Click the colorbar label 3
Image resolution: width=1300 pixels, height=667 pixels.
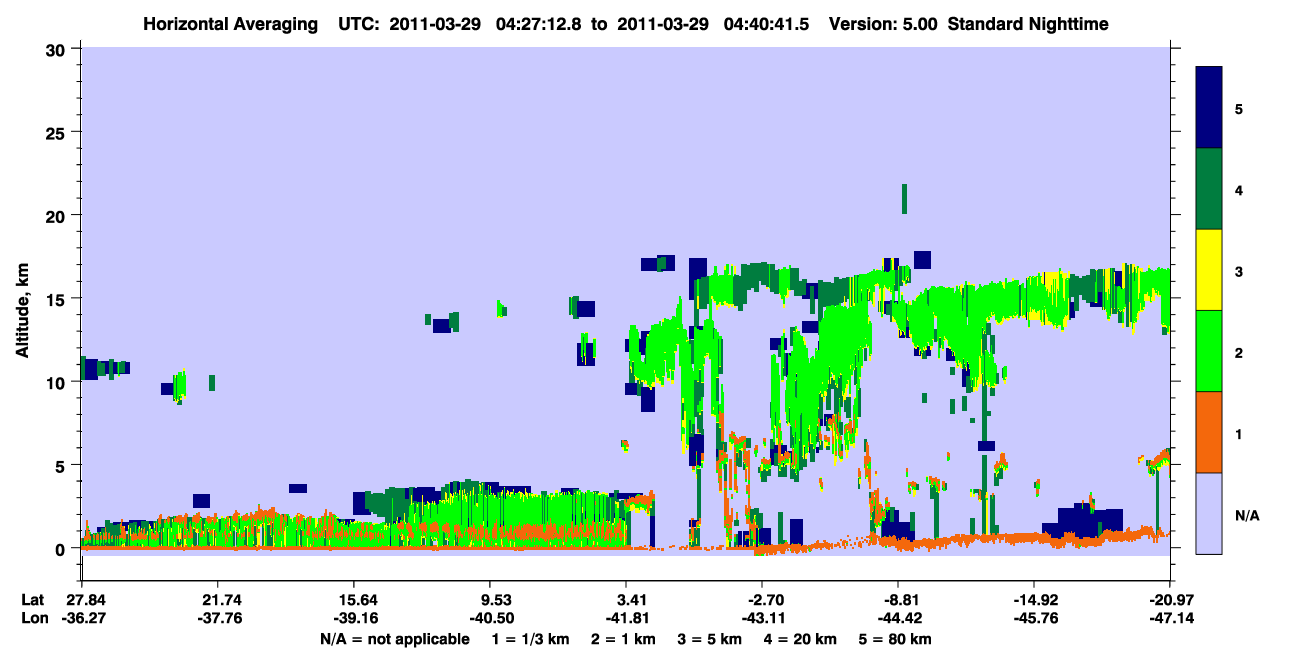pos(1239,271)
